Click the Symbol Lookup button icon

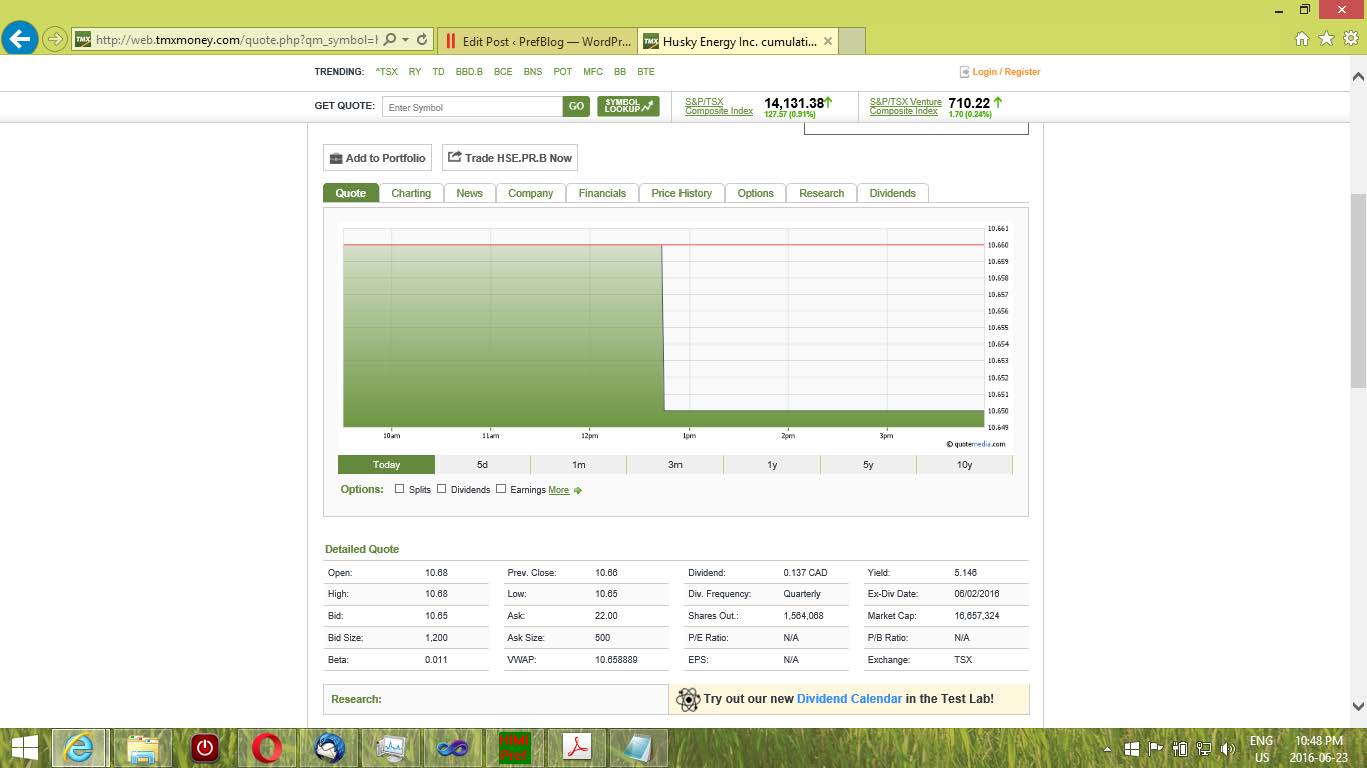(x=628, y=106)
